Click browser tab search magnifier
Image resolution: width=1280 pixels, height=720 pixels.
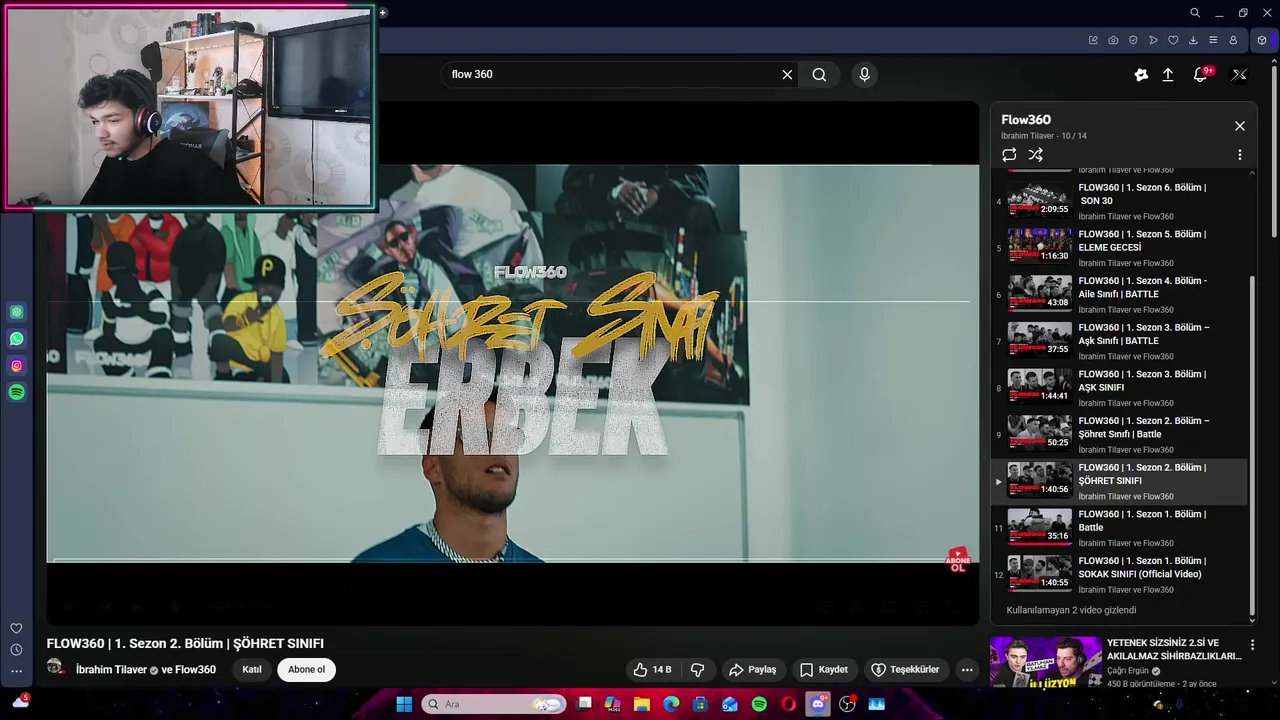1195,13
